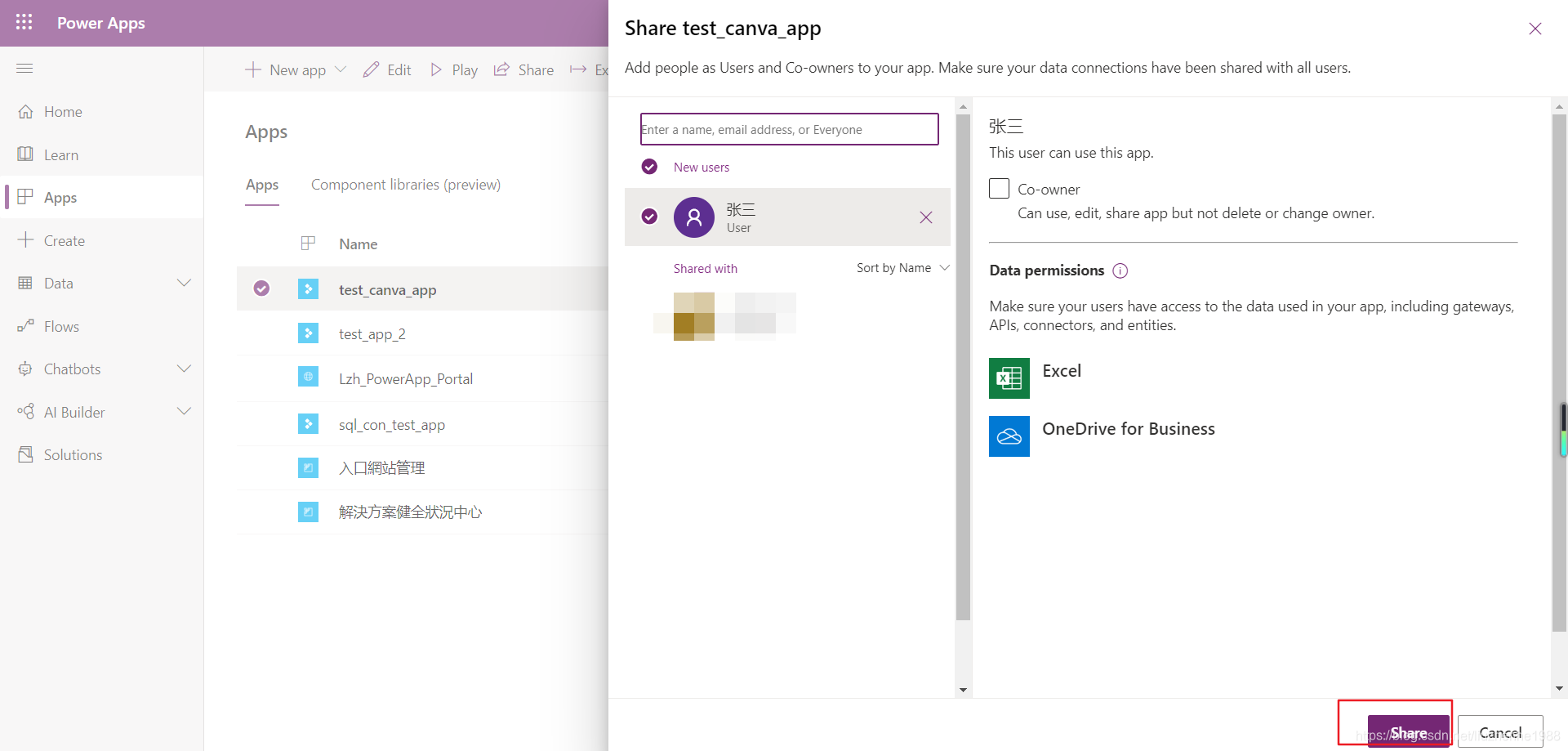Viewport: 1568px width, 751px height.
Task: Open the 入口網站管理 app
Action: click(x=382, y=467)
